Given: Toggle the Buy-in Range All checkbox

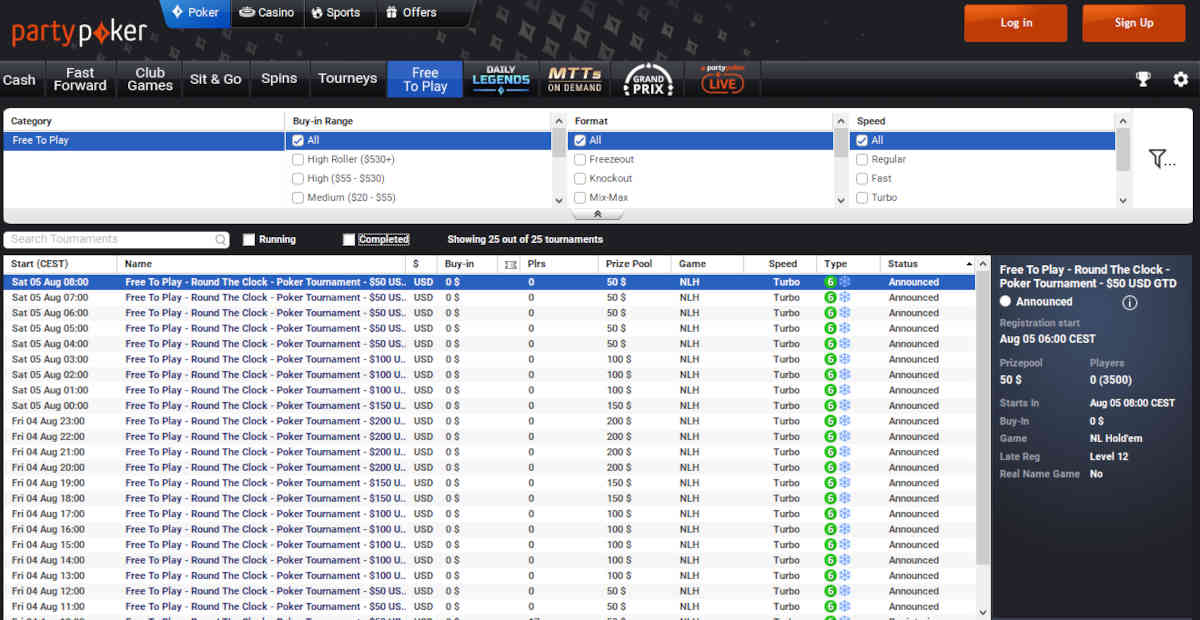Looking at the screenshot, I should 298,140.
